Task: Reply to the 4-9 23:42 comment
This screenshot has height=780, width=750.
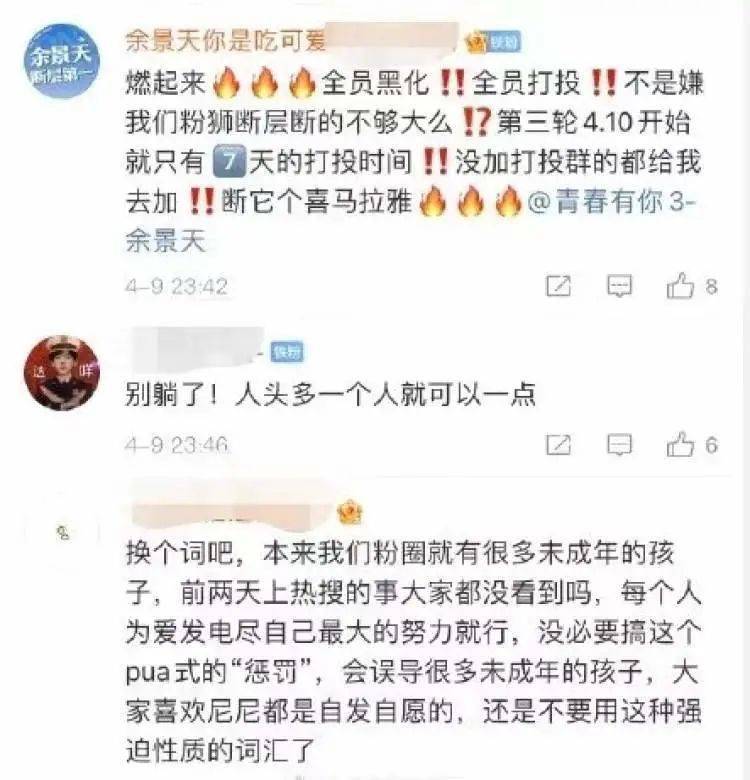Action: coord(620,286)
